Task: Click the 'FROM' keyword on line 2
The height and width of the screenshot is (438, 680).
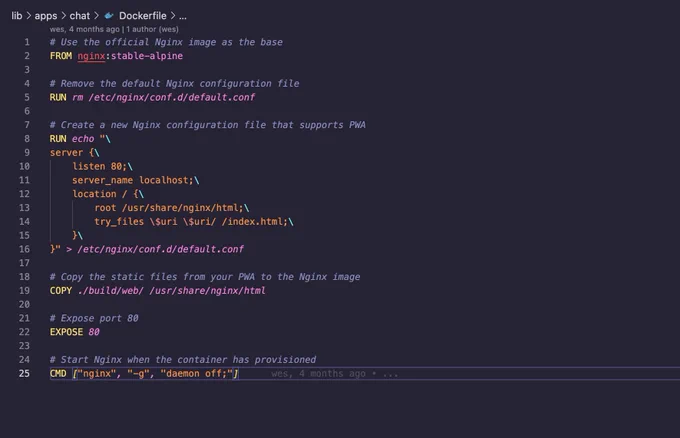Action: pos(61,56)
